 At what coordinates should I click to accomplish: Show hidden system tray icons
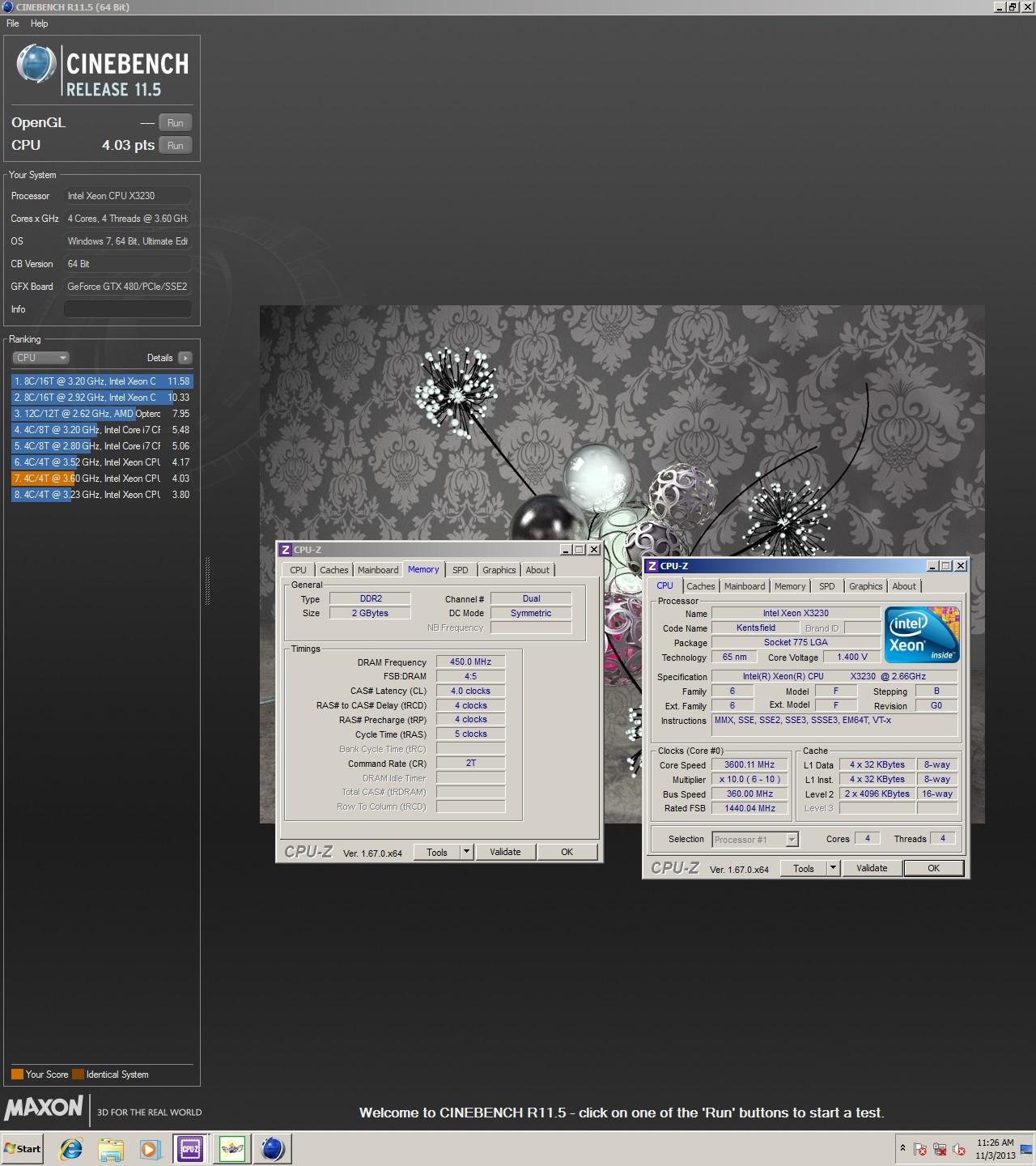click(x=902, y=1148)
